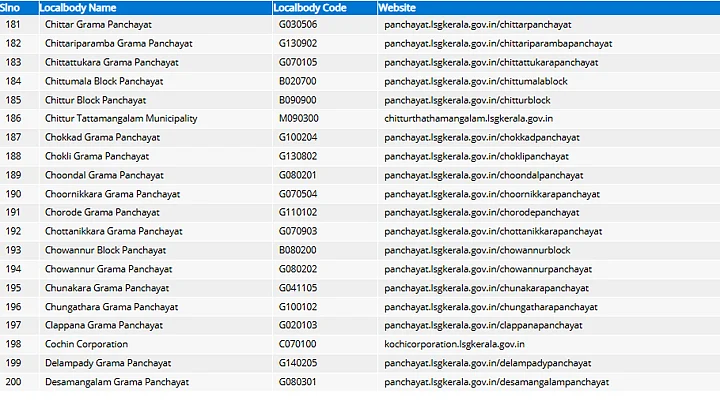Click serial number 200 cell
The width and height of the screenshot is (720, 401).
click(x=13, y=382)
